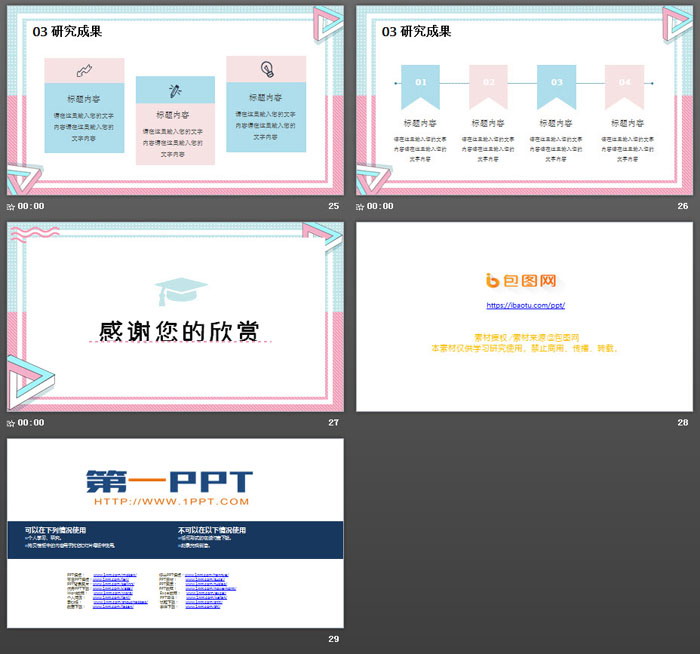Click slide number 27 label
The height and width of the screenshot is (654, 700).
333,422
